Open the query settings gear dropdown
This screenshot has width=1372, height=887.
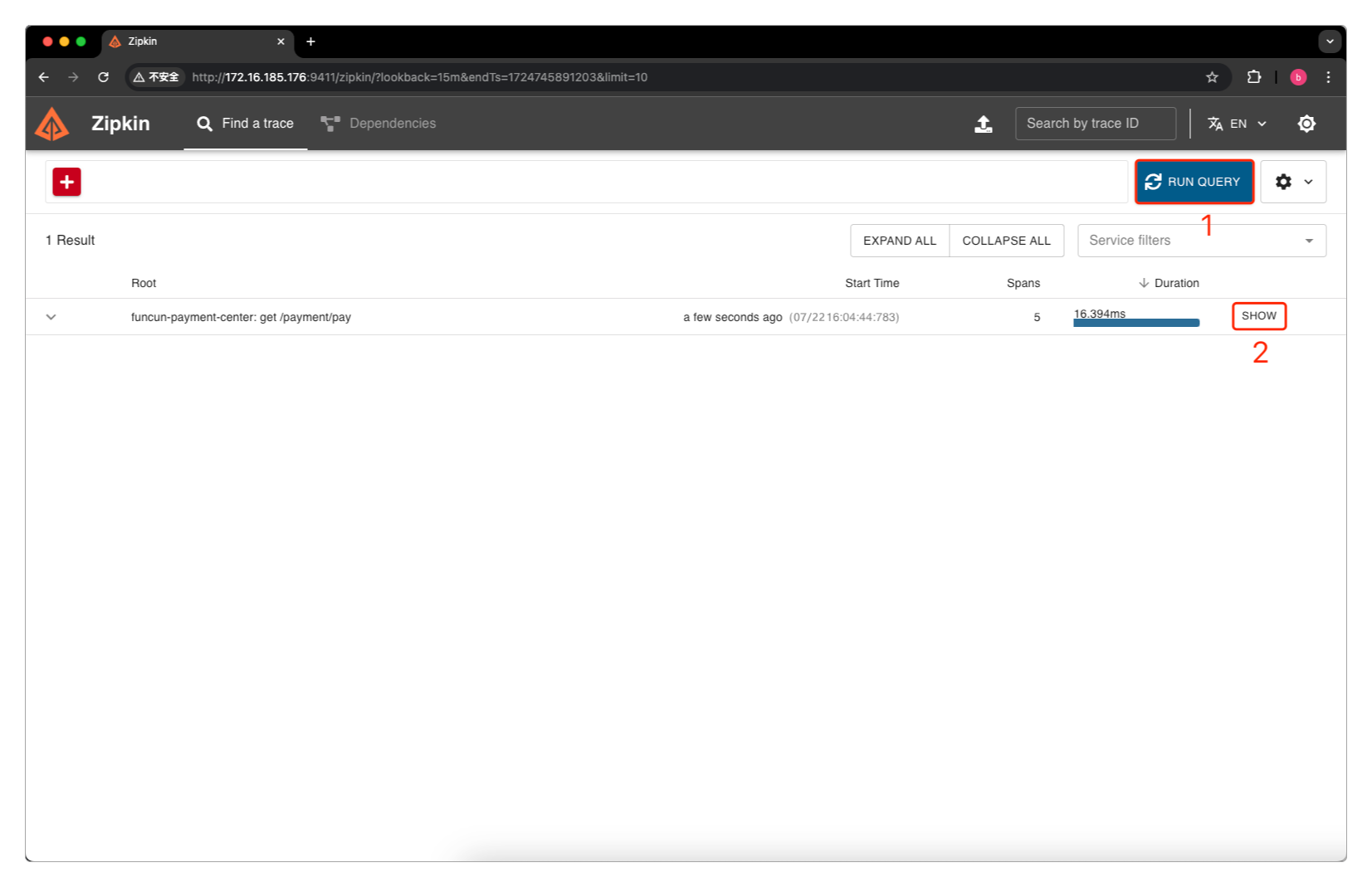coord(1293,182)
